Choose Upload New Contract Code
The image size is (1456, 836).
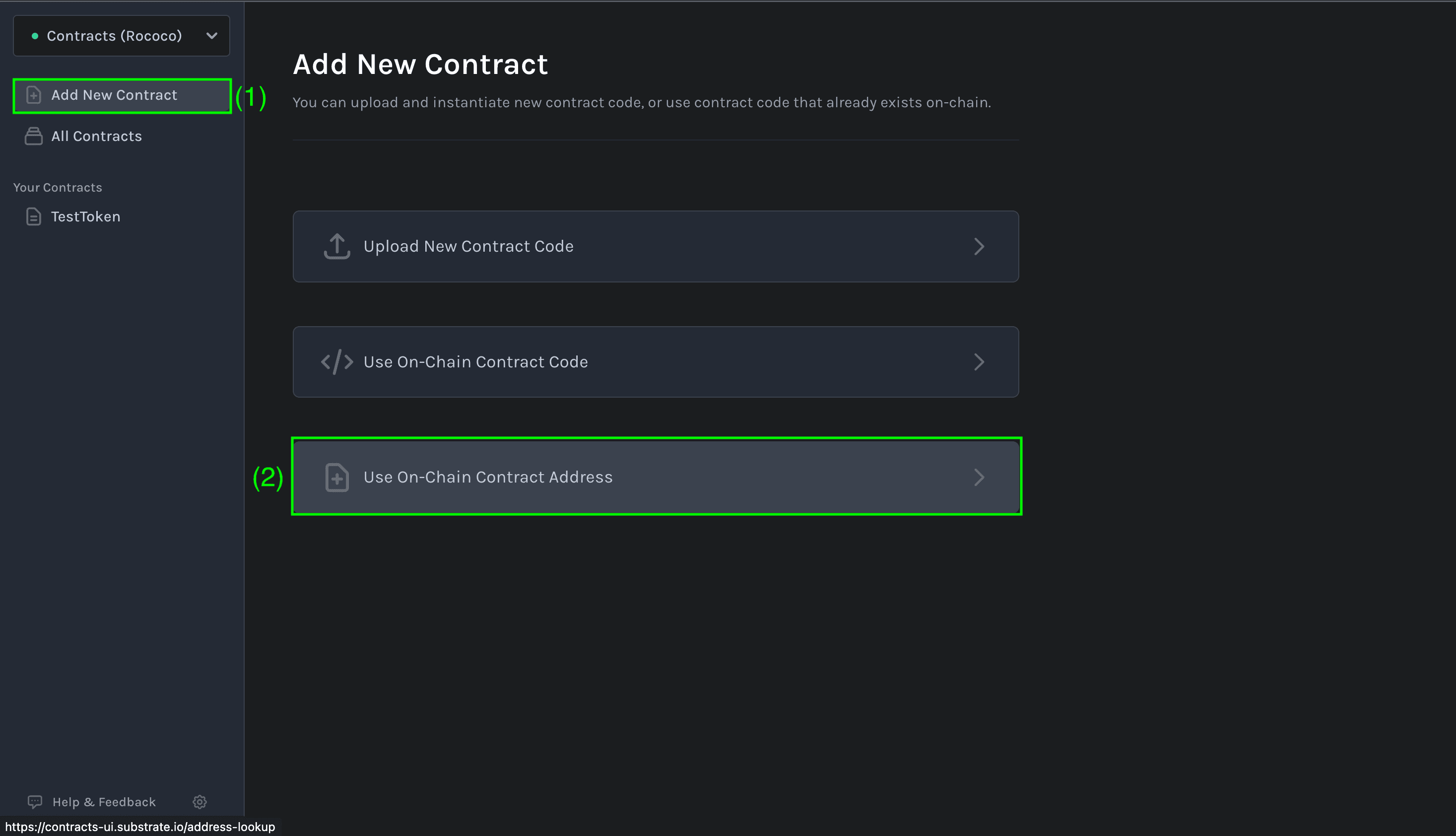[656, 246]
